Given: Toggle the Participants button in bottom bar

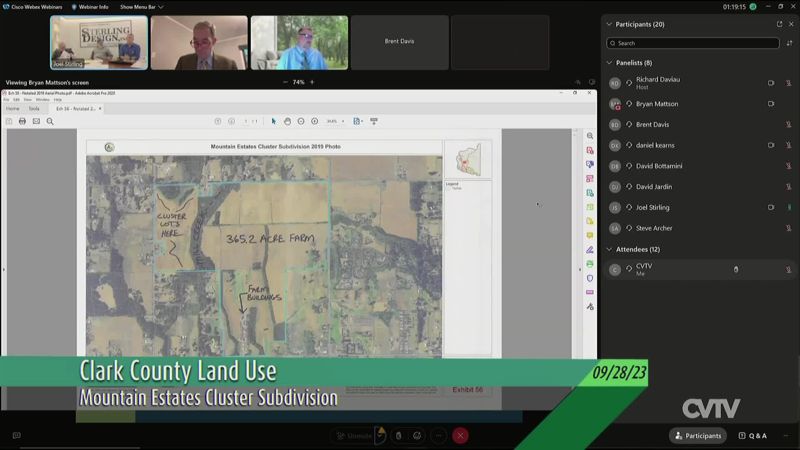Looking at the screenshot, I should (697, 436).
